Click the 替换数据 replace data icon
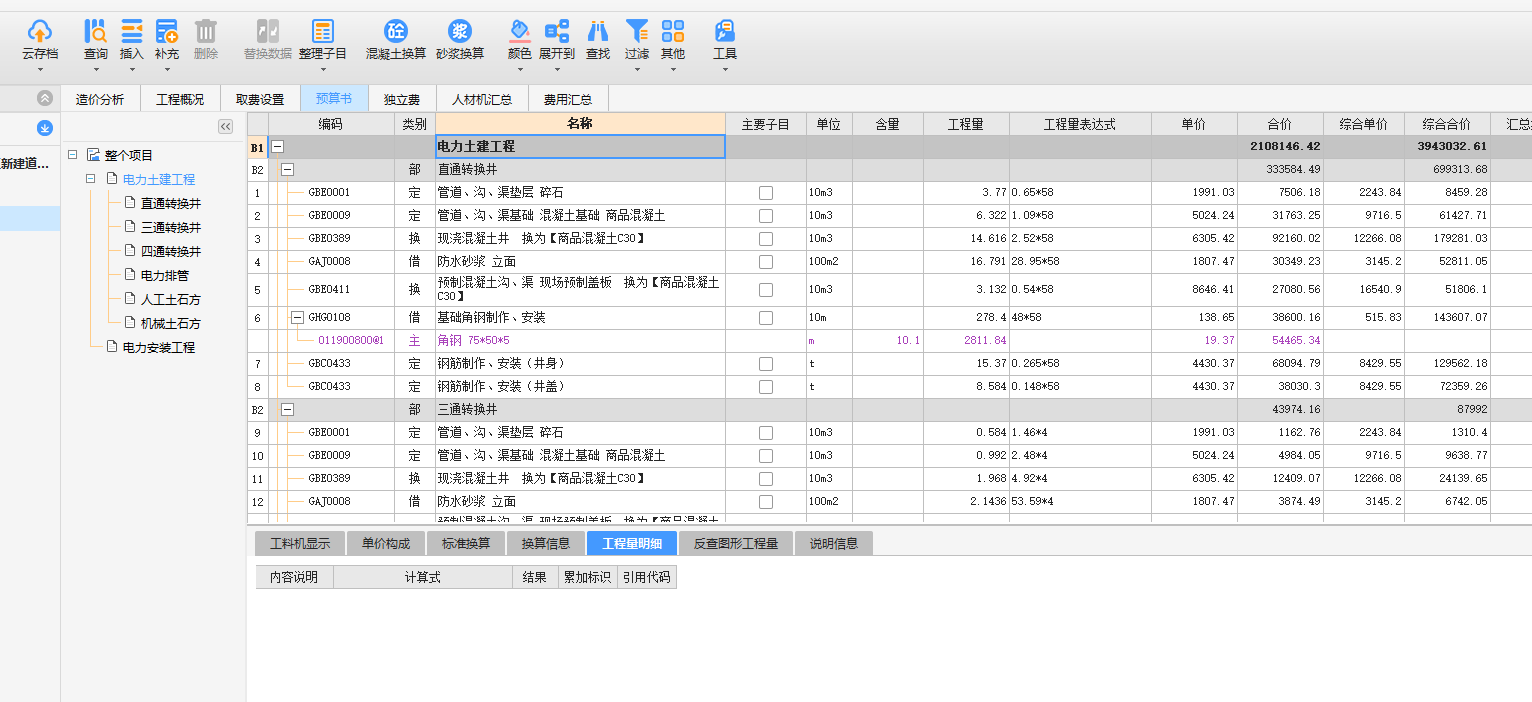The height and width of the screenshot is (702, 1532). coord(268,31)
